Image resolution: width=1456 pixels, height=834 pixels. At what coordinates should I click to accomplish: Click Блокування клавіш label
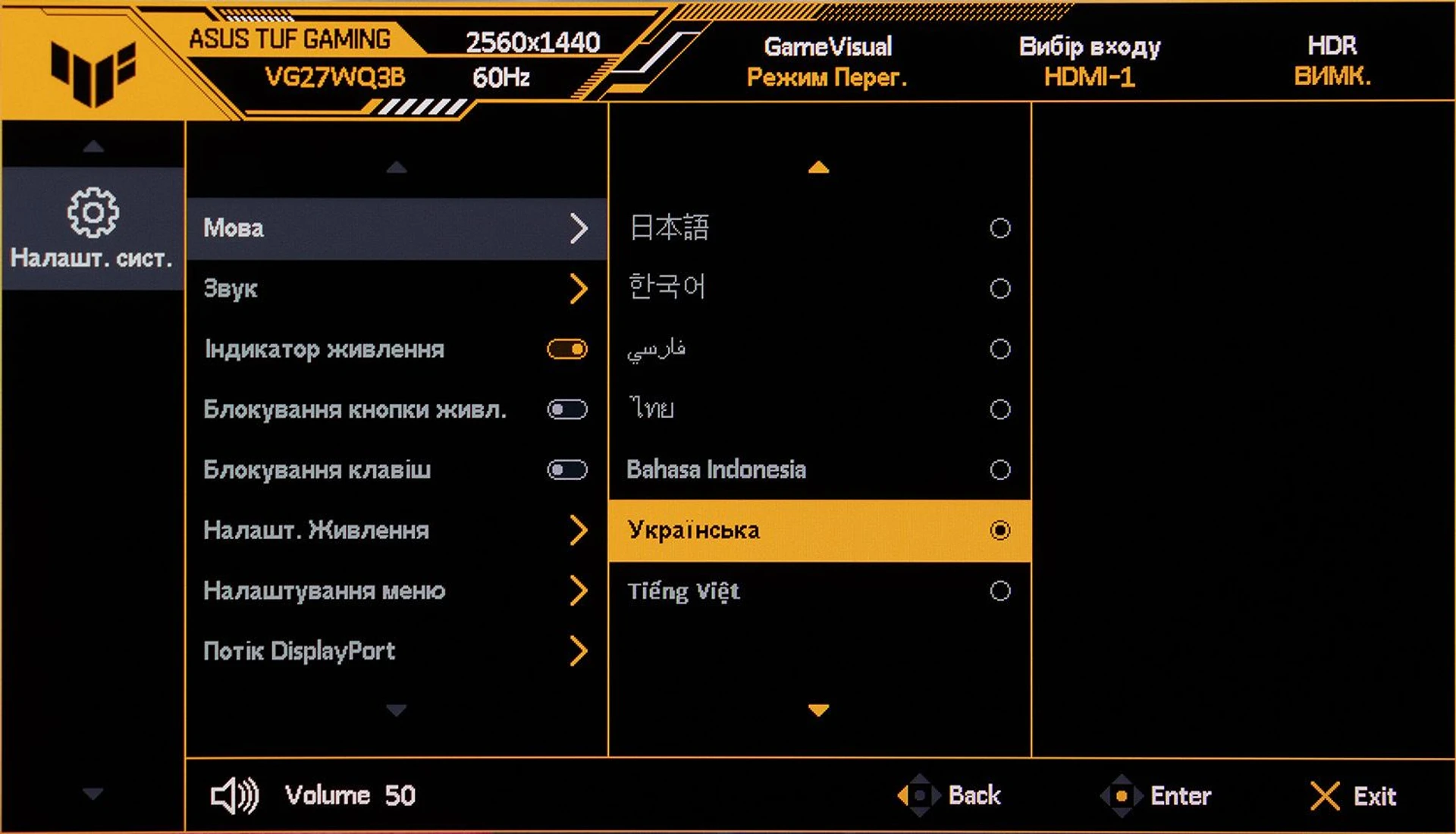(317, 470)
